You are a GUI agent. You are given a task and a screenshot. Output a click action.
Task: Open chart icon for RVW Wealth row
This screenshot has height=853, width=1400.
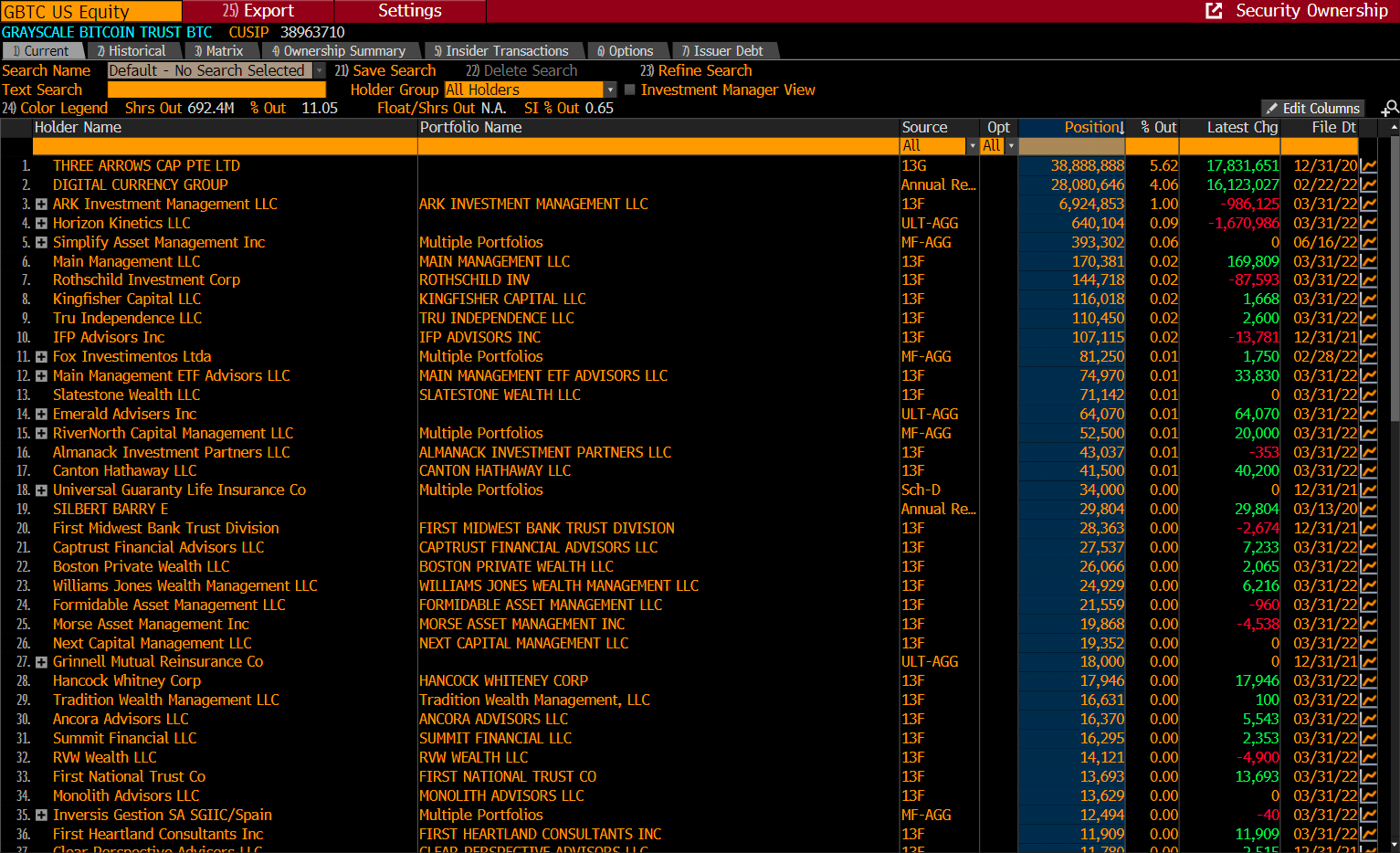[1368, 758]
